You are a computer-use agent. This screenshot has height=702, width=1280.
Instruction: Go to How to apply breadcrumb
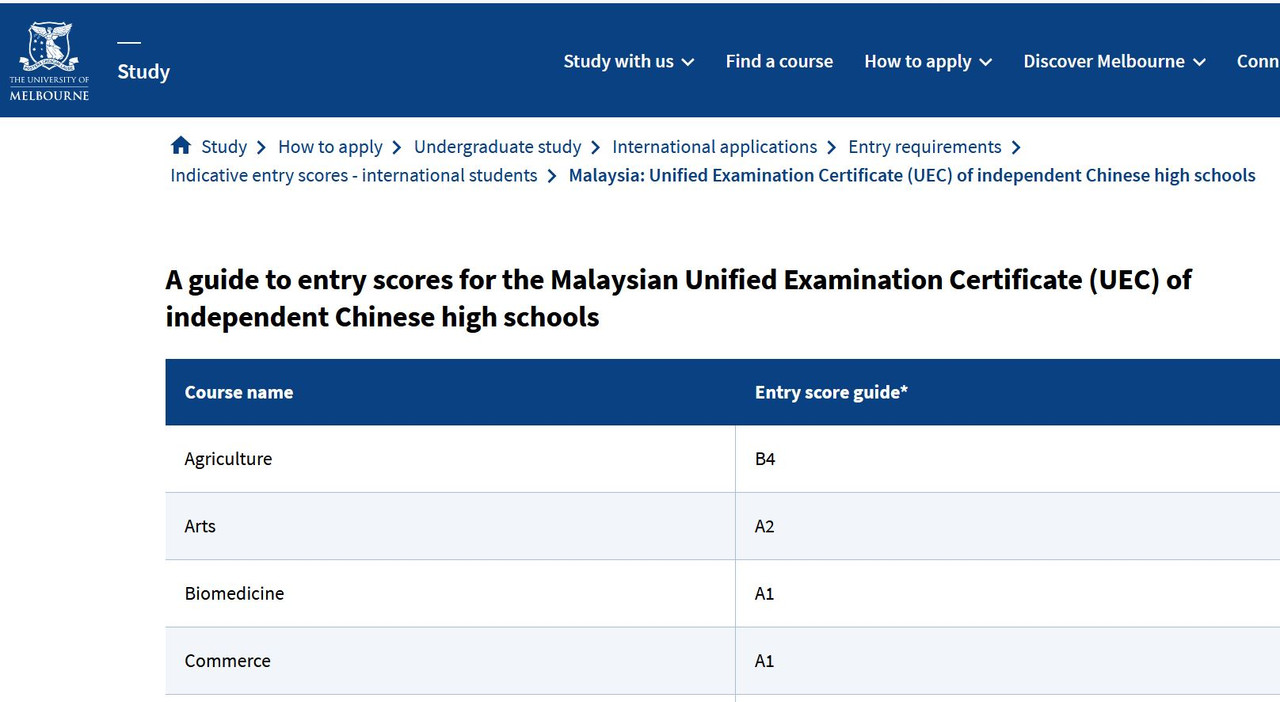click(330, 147)
